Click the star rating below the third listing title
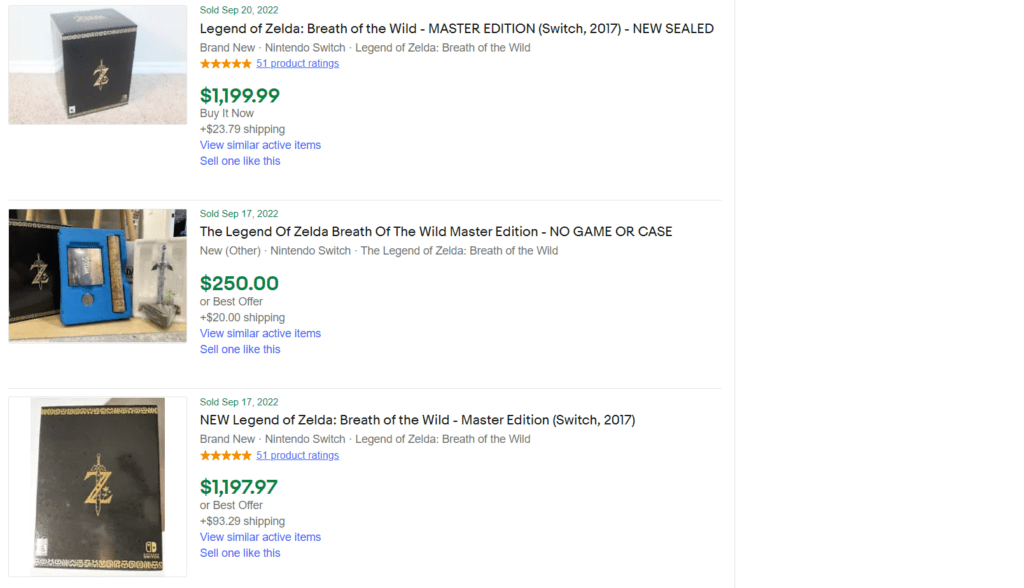The image size is (1024, 588). [x=226, y=455]
